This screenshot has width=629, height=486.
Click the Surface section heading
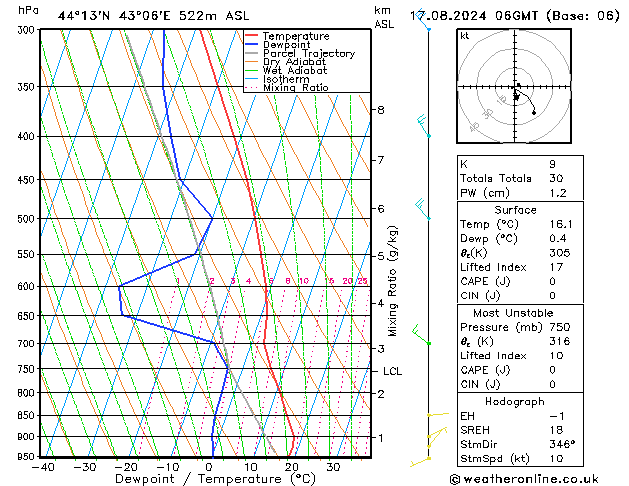pyautogui.click(x=515, y=210)
